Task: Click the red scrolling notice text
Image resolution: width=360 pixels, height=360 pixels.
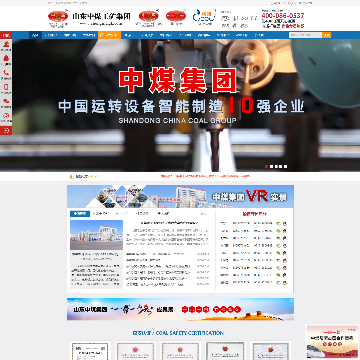Action: pyautogui.click(x=205, y=176)
